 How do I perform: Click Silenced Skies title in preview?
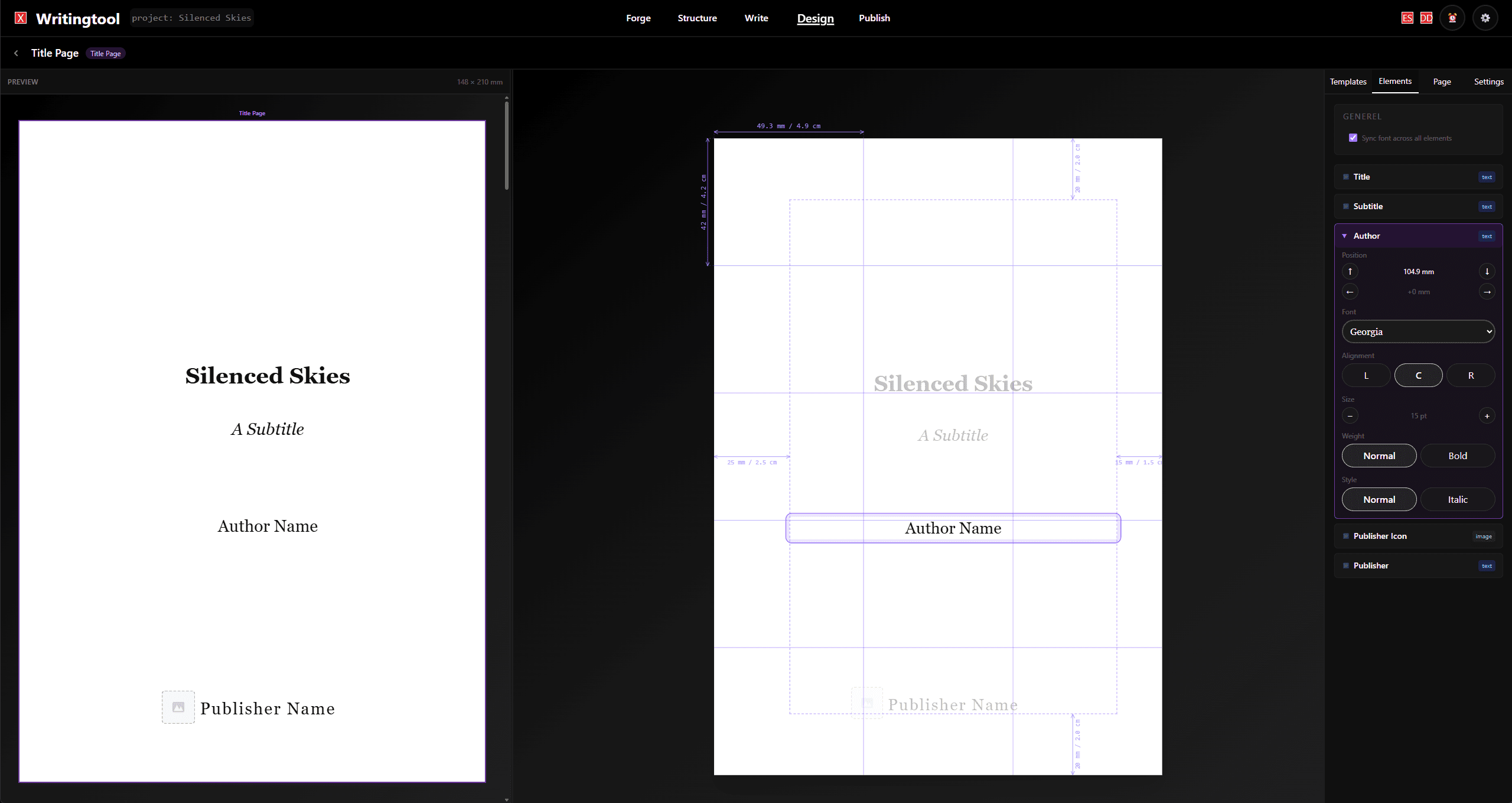click(268, 376)
